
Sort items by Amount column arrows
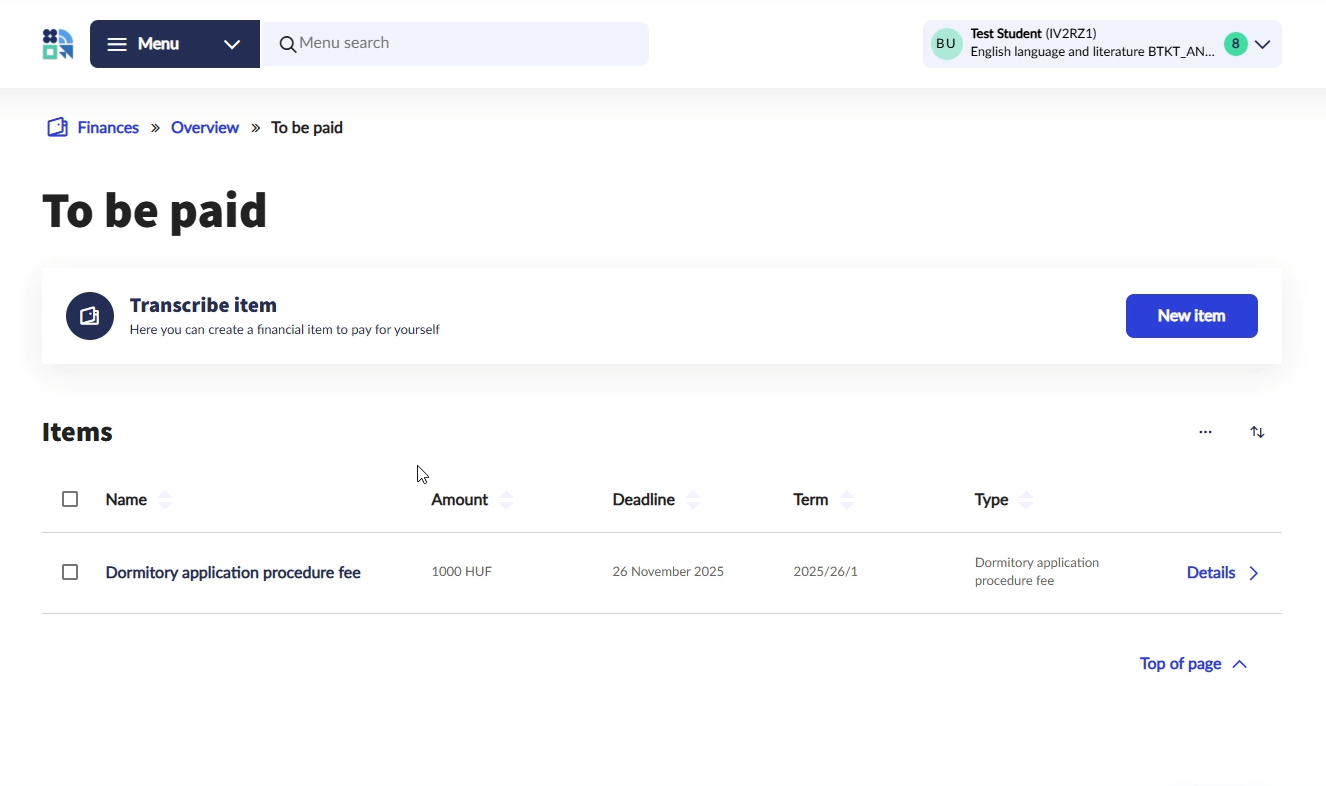[x=506, y=500]
